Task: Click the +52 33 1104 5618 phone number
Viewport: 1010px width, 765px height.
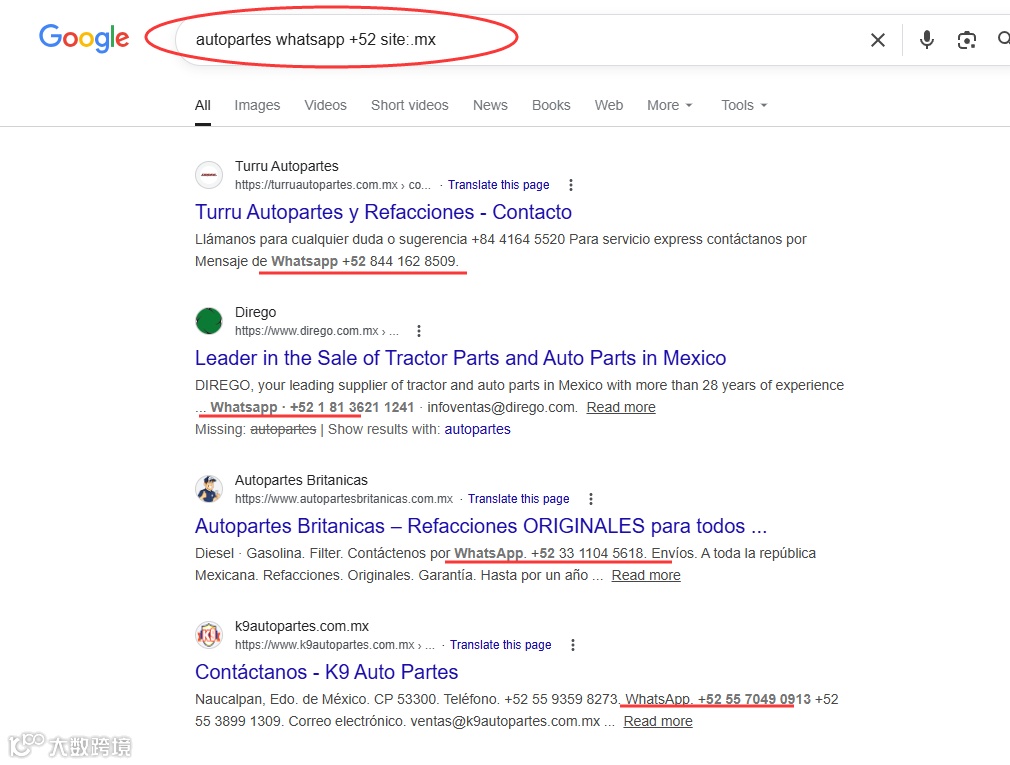Action: point(587,554)
